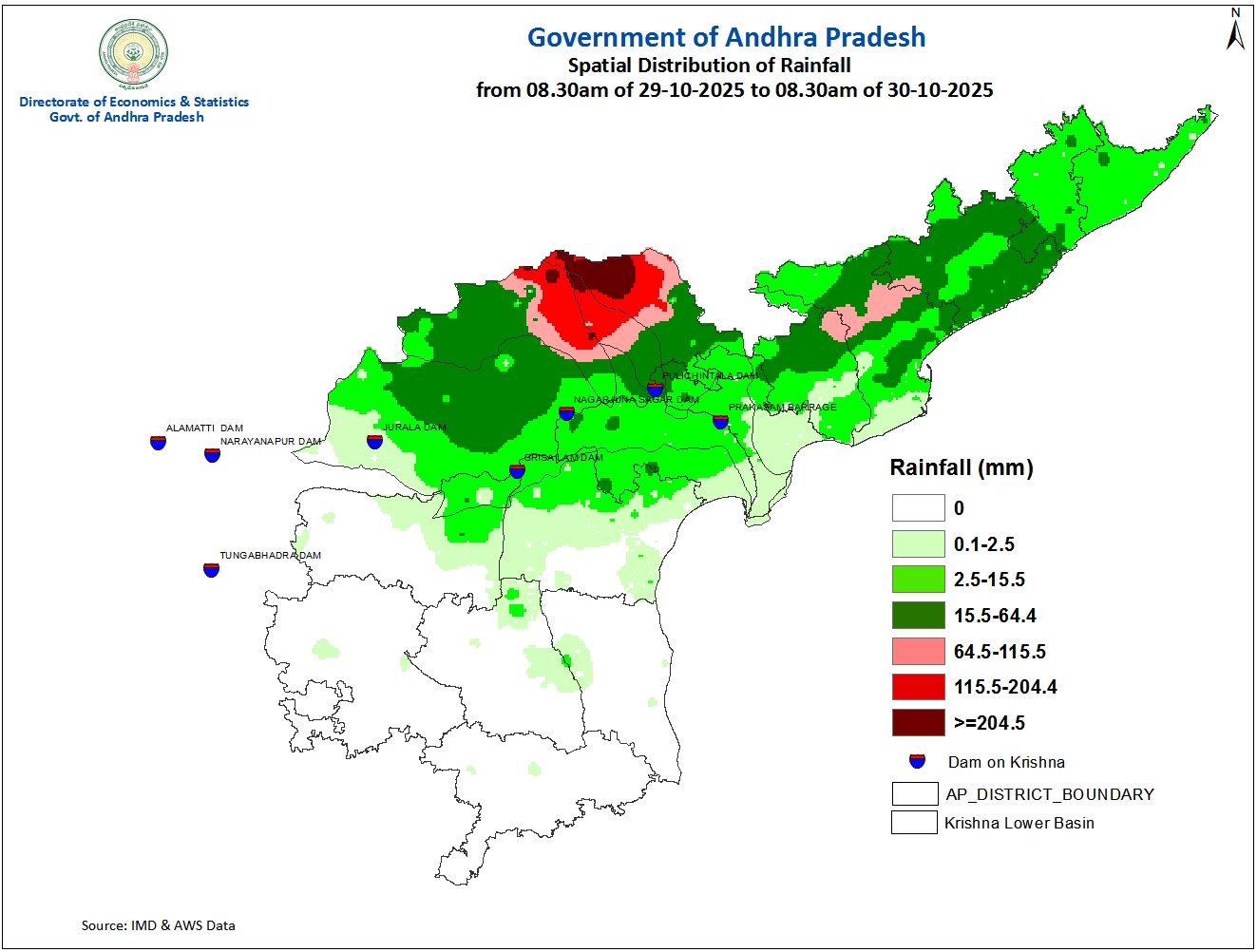This screenshot has height=952, width=1257.
Task: Select the Nagarjuna Sagar Dam marker
Action: click(566, 413)
